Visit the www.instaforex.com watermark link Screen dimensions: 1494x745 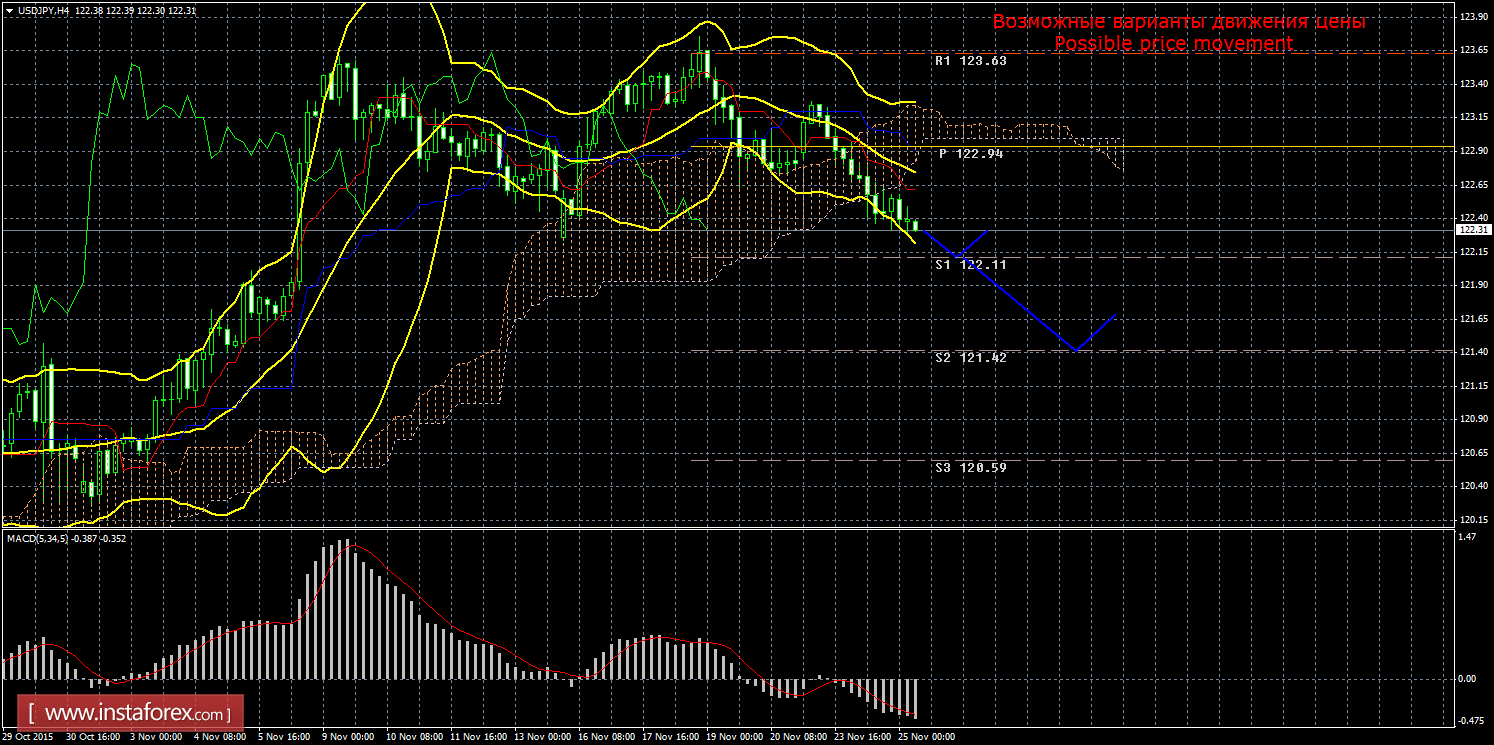click(136, 714)
